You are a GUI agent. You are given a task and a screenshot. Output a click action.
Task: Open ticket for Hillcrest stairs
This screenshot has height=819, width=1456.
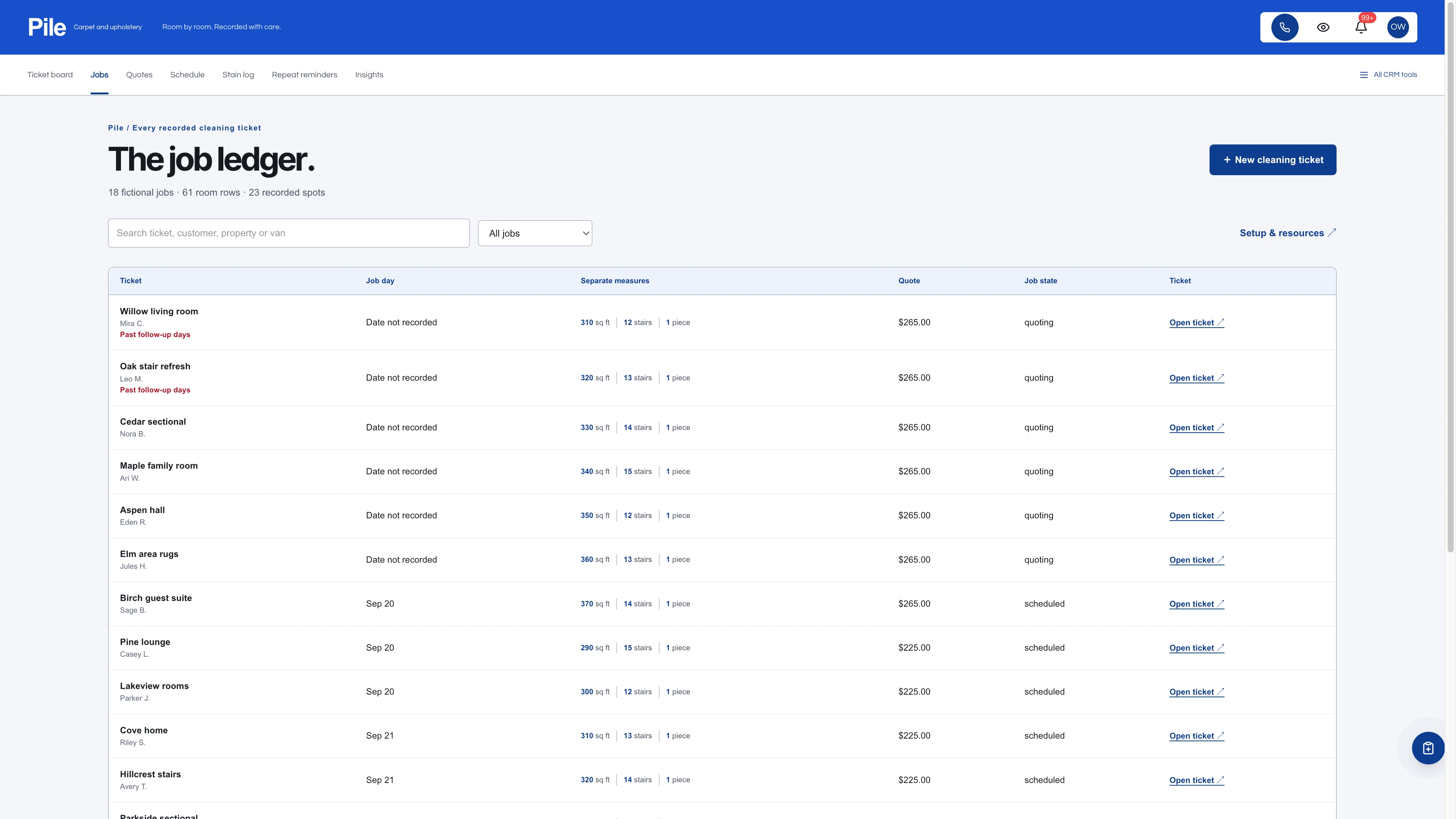point(1197,780)
